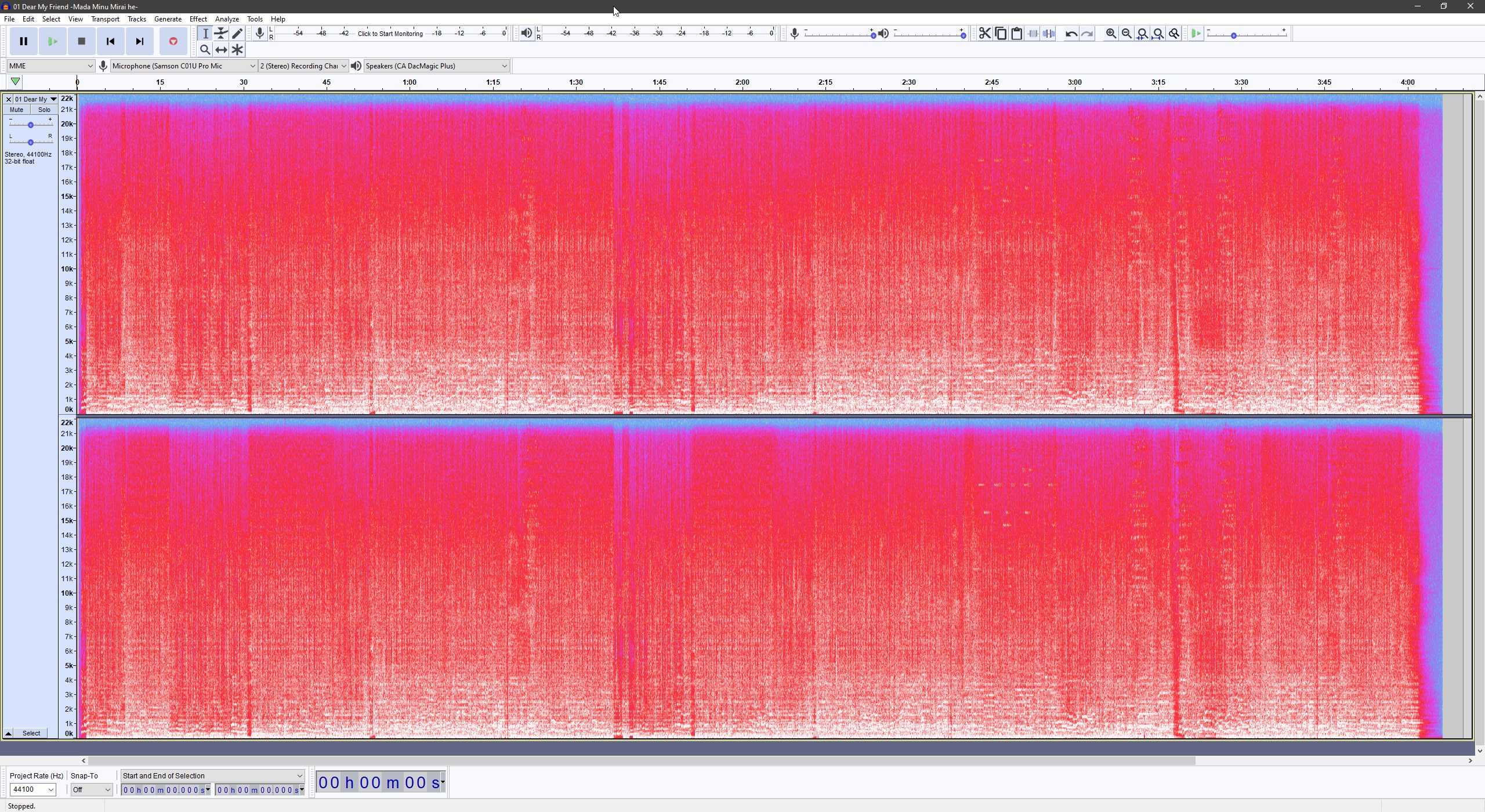Select the Multi-Tool asterisk icon
This screenshot has height=812, width=1485.
pyautogui.click(x=237, y=50)
